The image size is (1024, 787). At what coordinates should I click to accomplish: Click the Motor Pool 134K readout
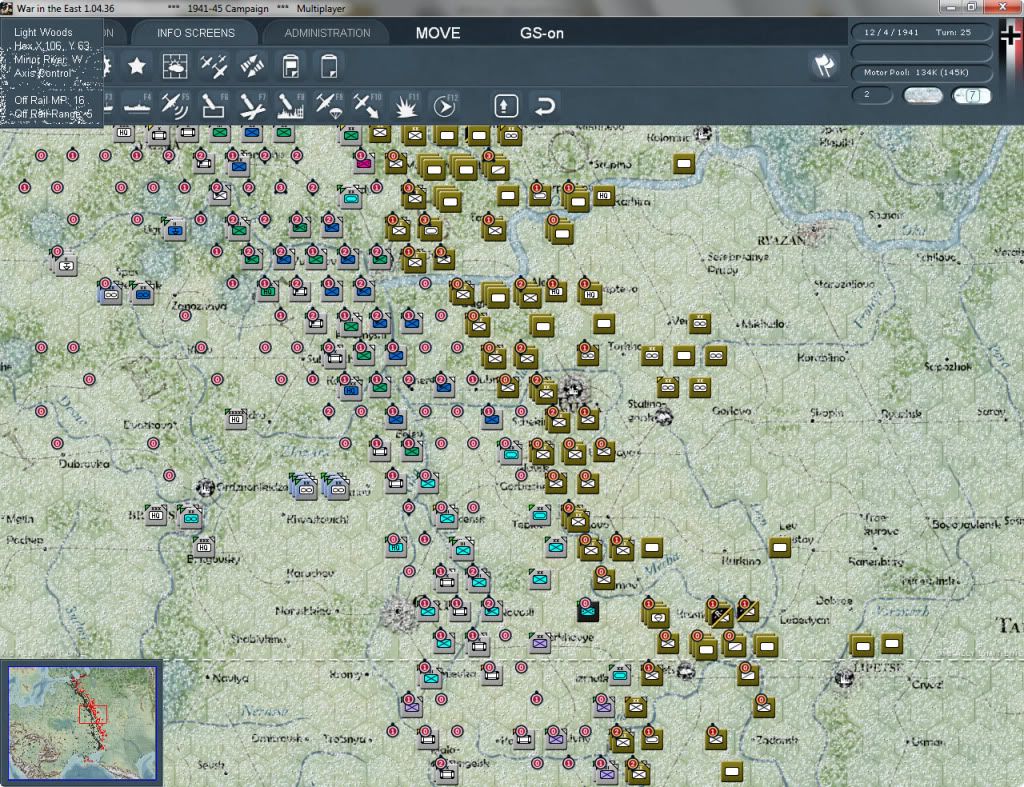[x=921, y=72]
